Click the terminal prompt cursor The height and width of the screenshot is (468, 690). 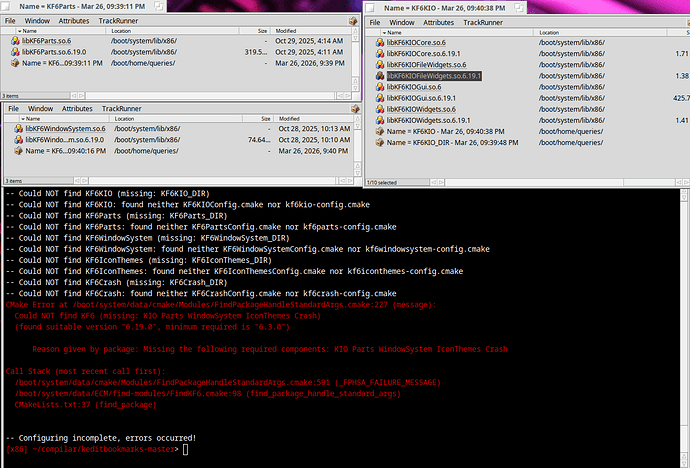pos(185,449)
